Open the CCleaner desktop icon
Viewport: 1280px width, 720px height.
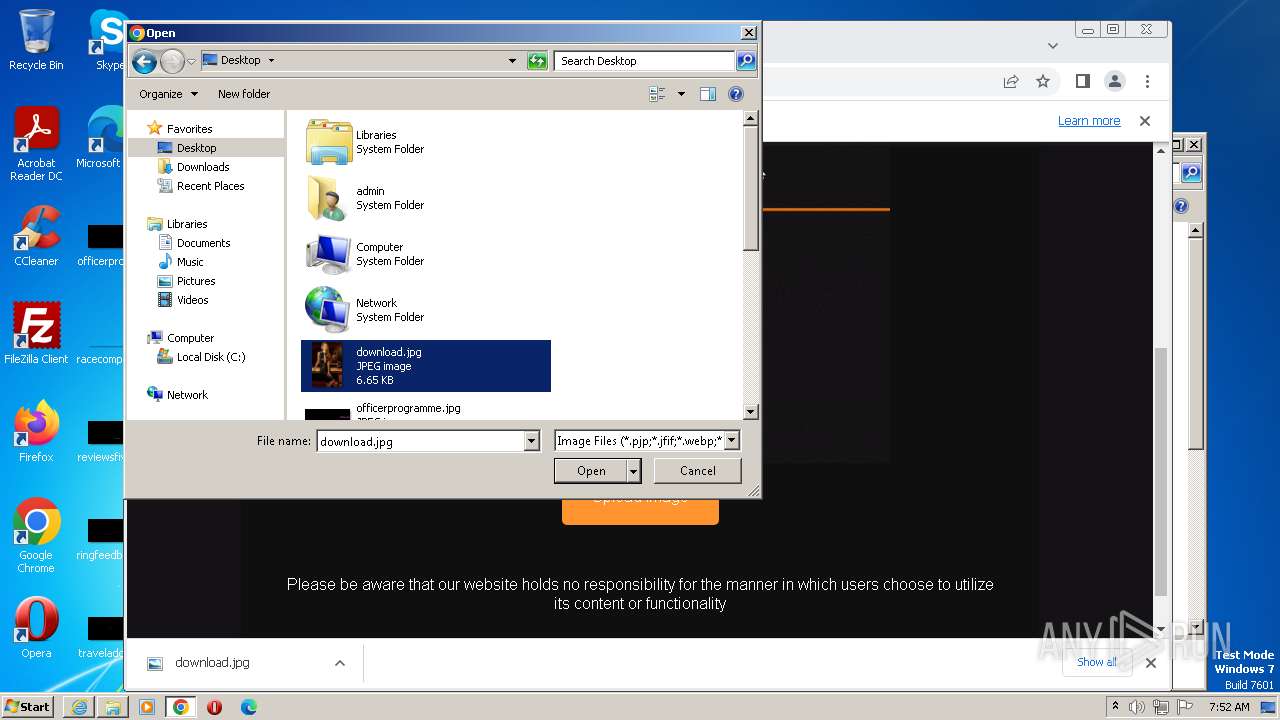click(36, 236)
